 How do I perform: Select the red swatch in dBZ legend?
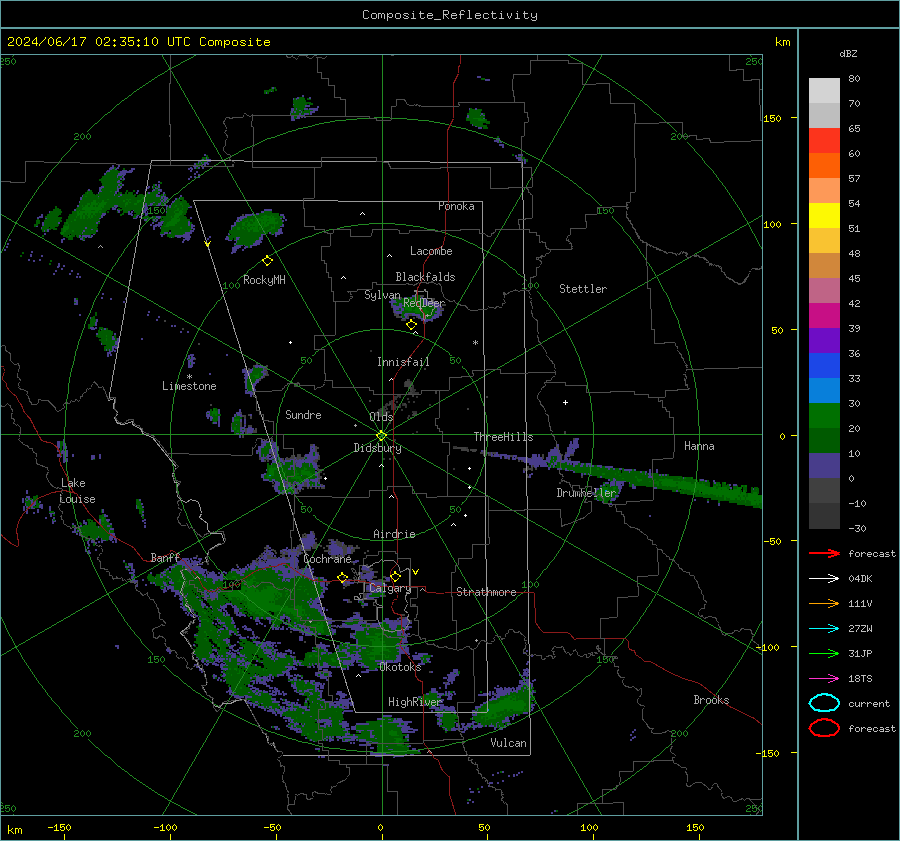click(824, 140)
